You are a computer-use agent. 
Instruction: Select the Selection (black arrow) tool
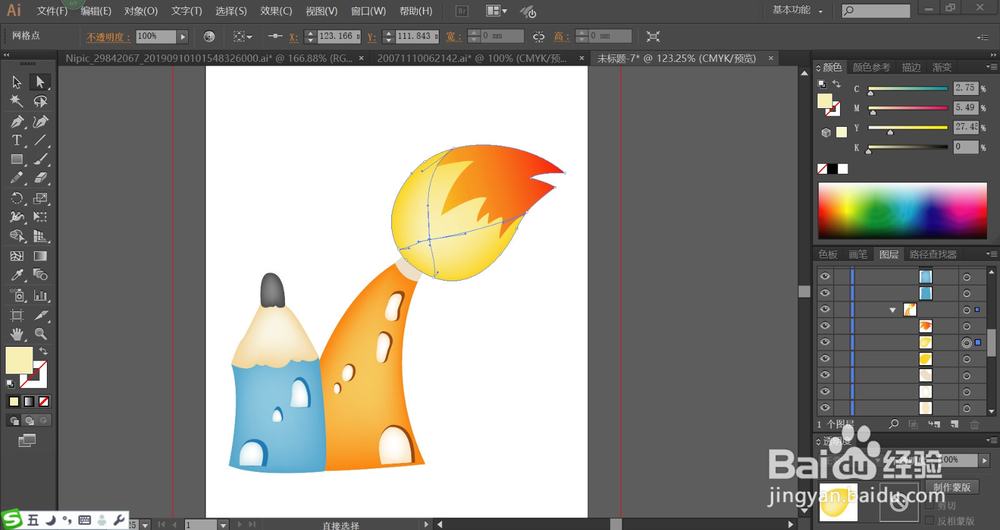point(17,82)
